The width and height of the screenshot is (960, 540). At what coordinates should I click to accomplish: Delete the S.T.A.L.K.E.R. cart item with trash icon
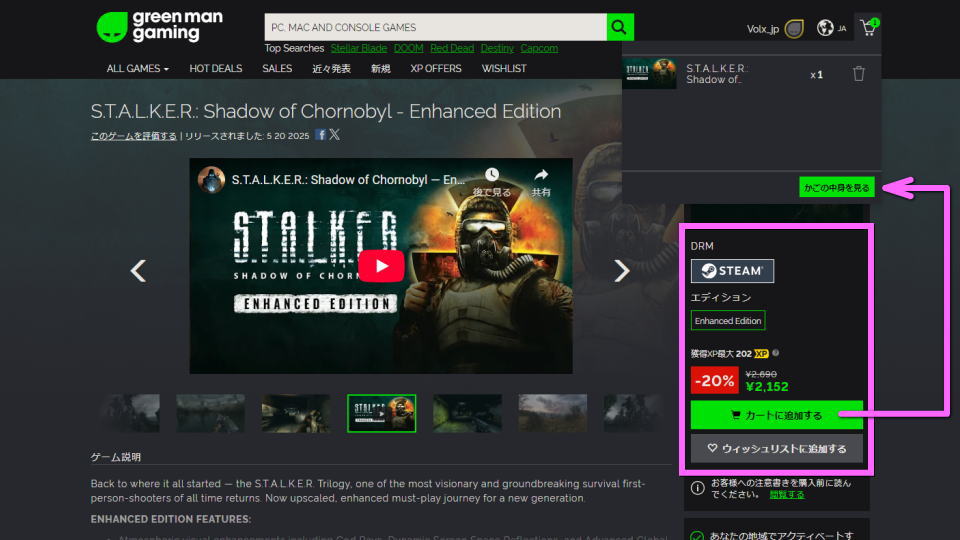pos(858,73)
